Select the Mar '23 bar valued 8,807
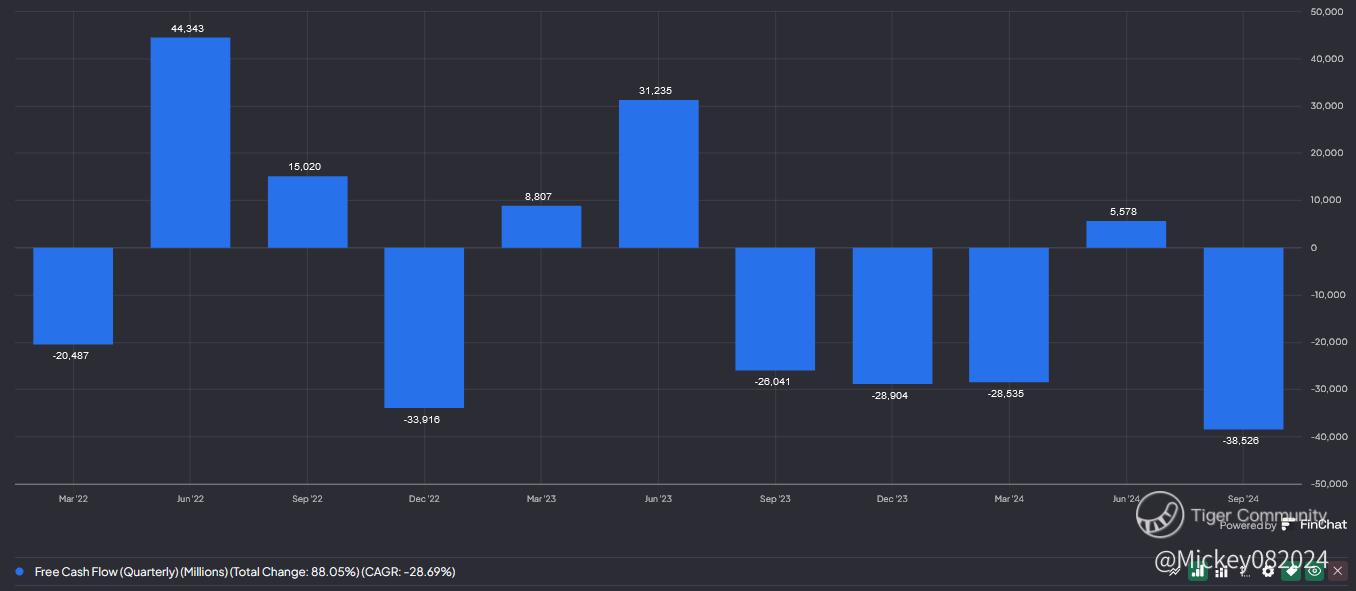 point(541,226)
